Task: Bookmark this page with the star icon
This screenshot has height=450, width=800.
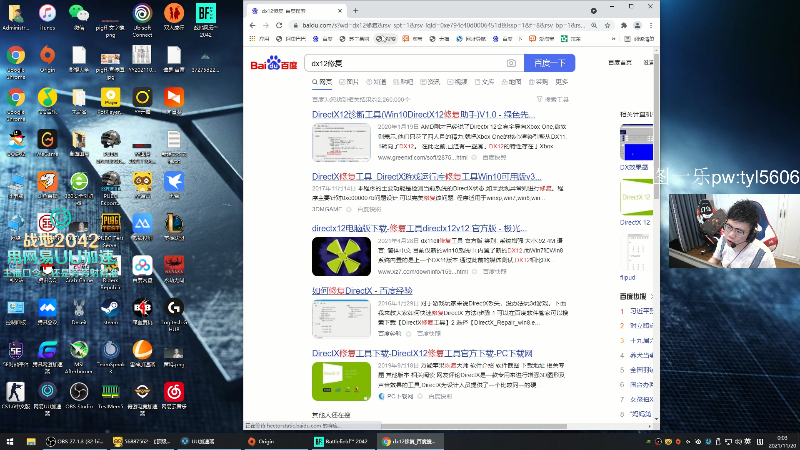Action: coord(607,25)
